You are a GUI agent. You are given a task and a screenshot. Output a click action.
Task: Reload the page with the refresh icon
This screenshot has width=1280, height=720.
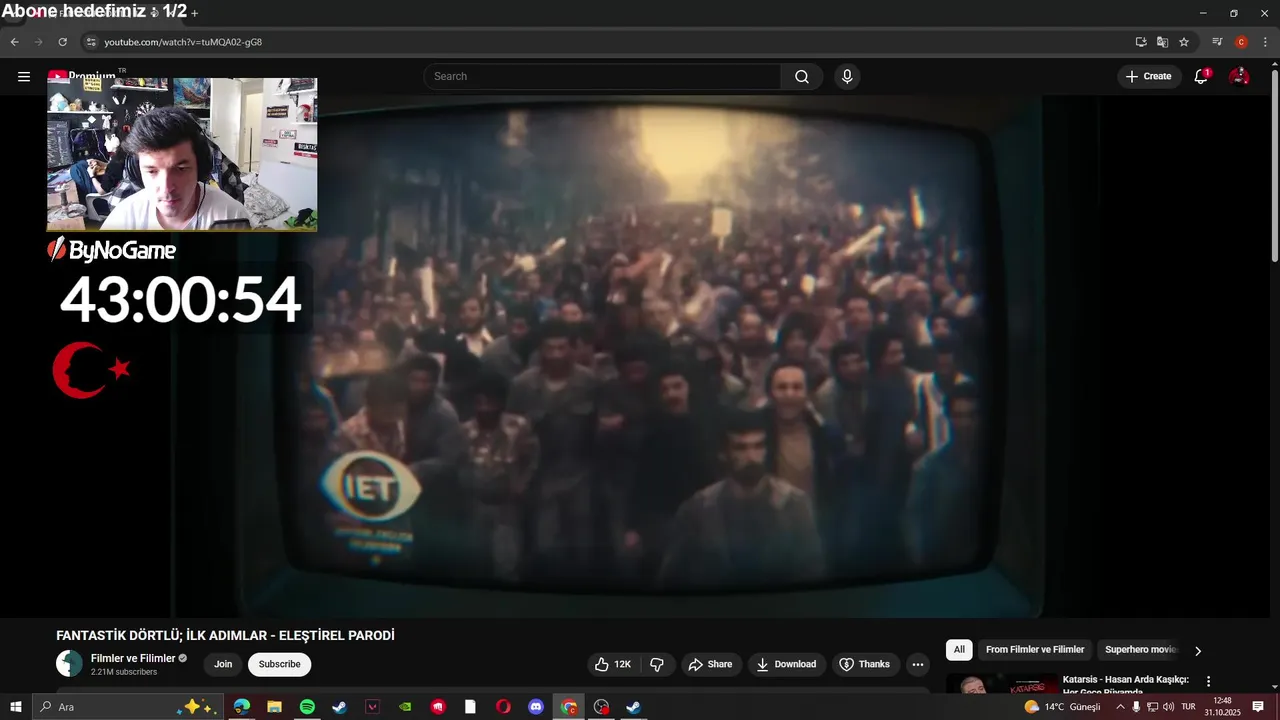click(62, 42)
